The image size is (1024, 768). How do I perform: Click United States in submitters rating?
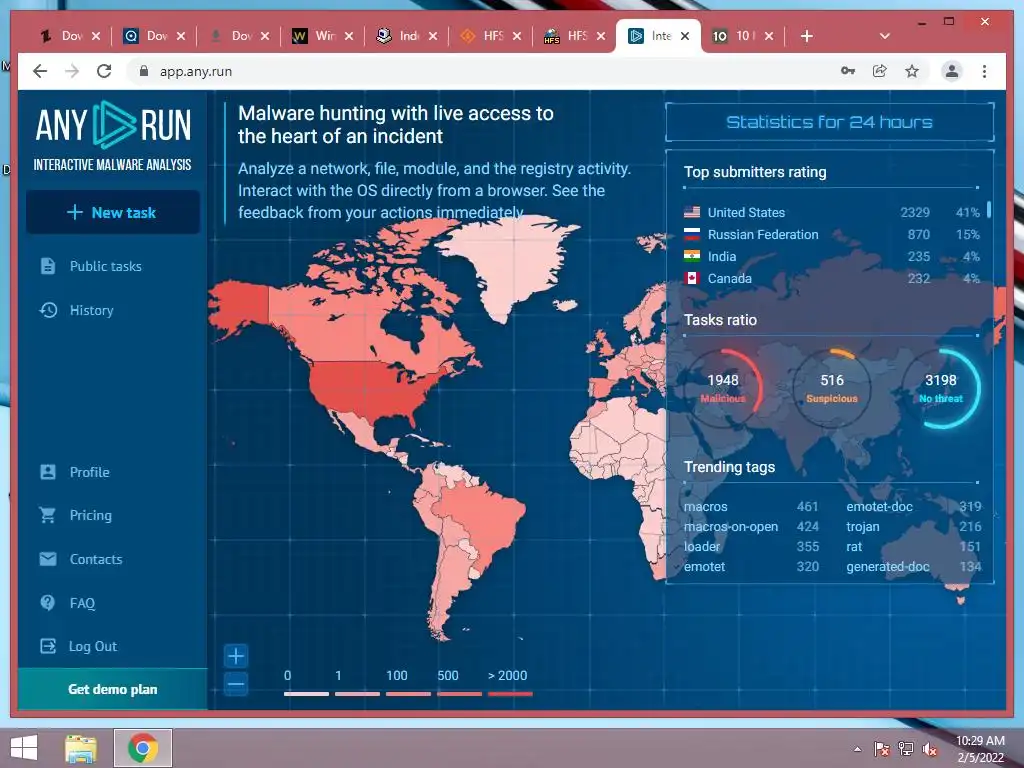click(x=831, y=212)
